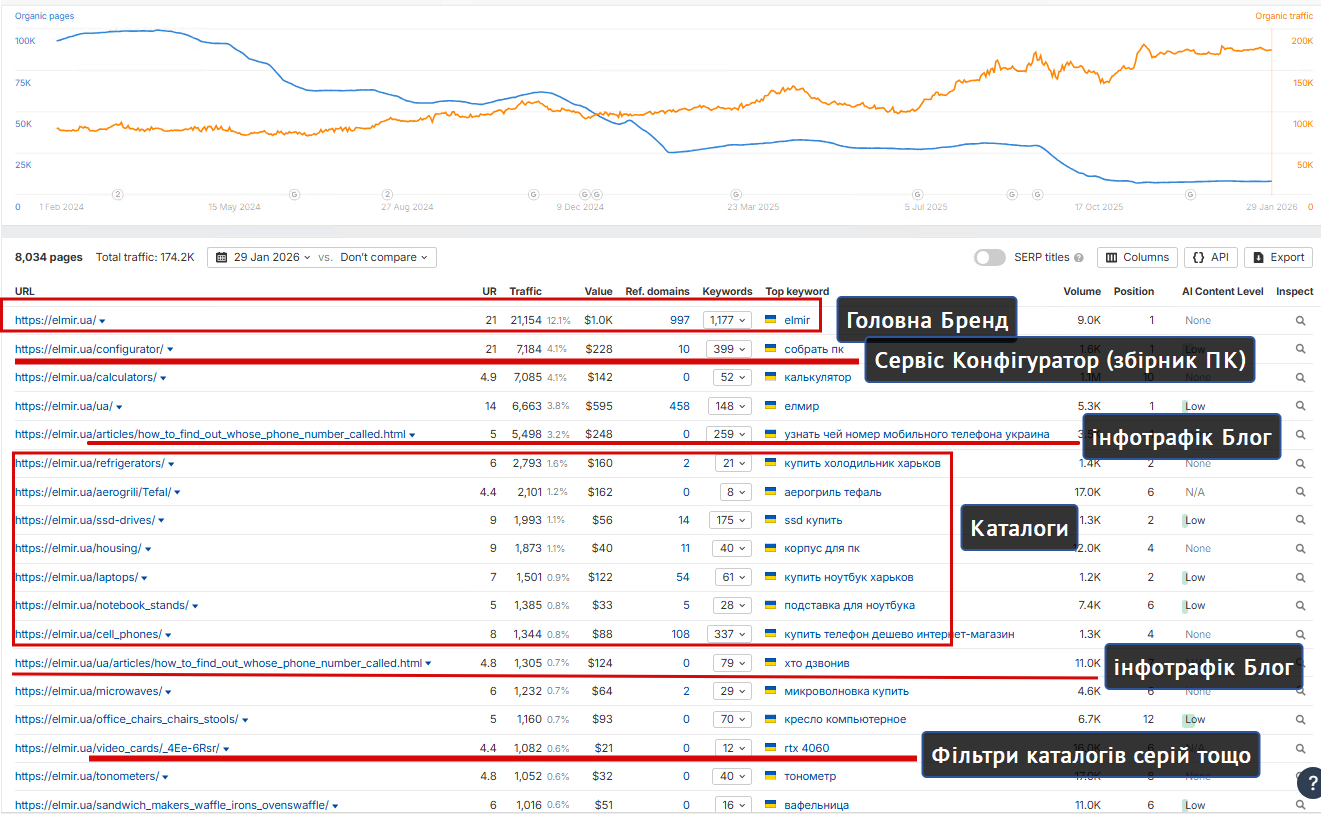The width and height of the screenshot is (1321, 814).
Task: Select the numbered 2 marker above 27 Aug 2024
Action: point(387,194)
